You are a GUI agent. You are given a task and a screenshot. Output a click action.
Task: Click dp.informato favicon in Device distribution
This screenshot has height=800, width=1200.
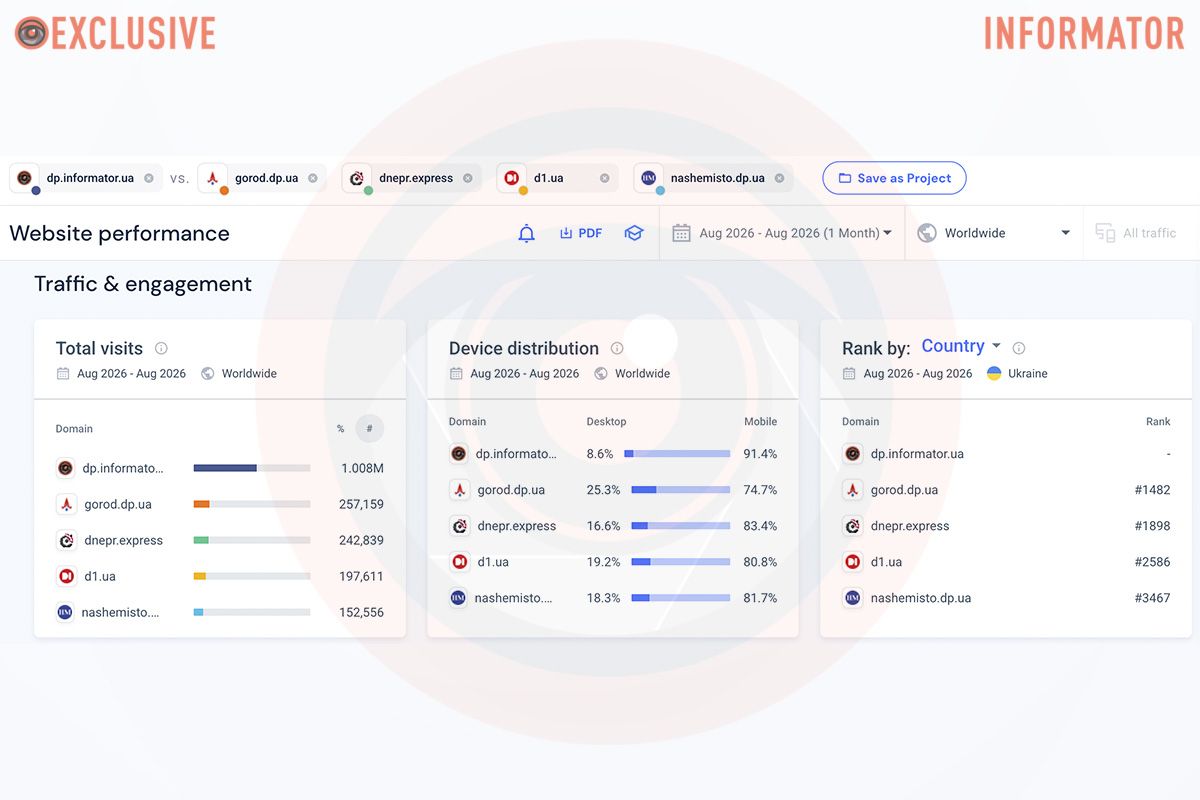pyautogui.click(x=459, y=454)
